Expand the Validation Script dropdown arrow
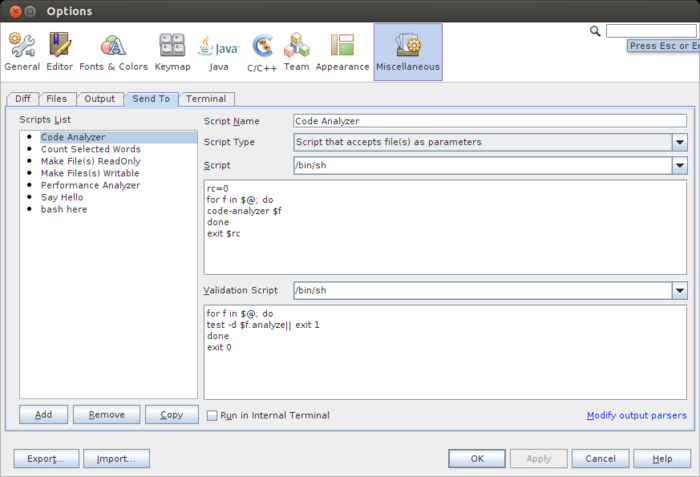This screenshot has height=477, width=700. coord(679,290)
